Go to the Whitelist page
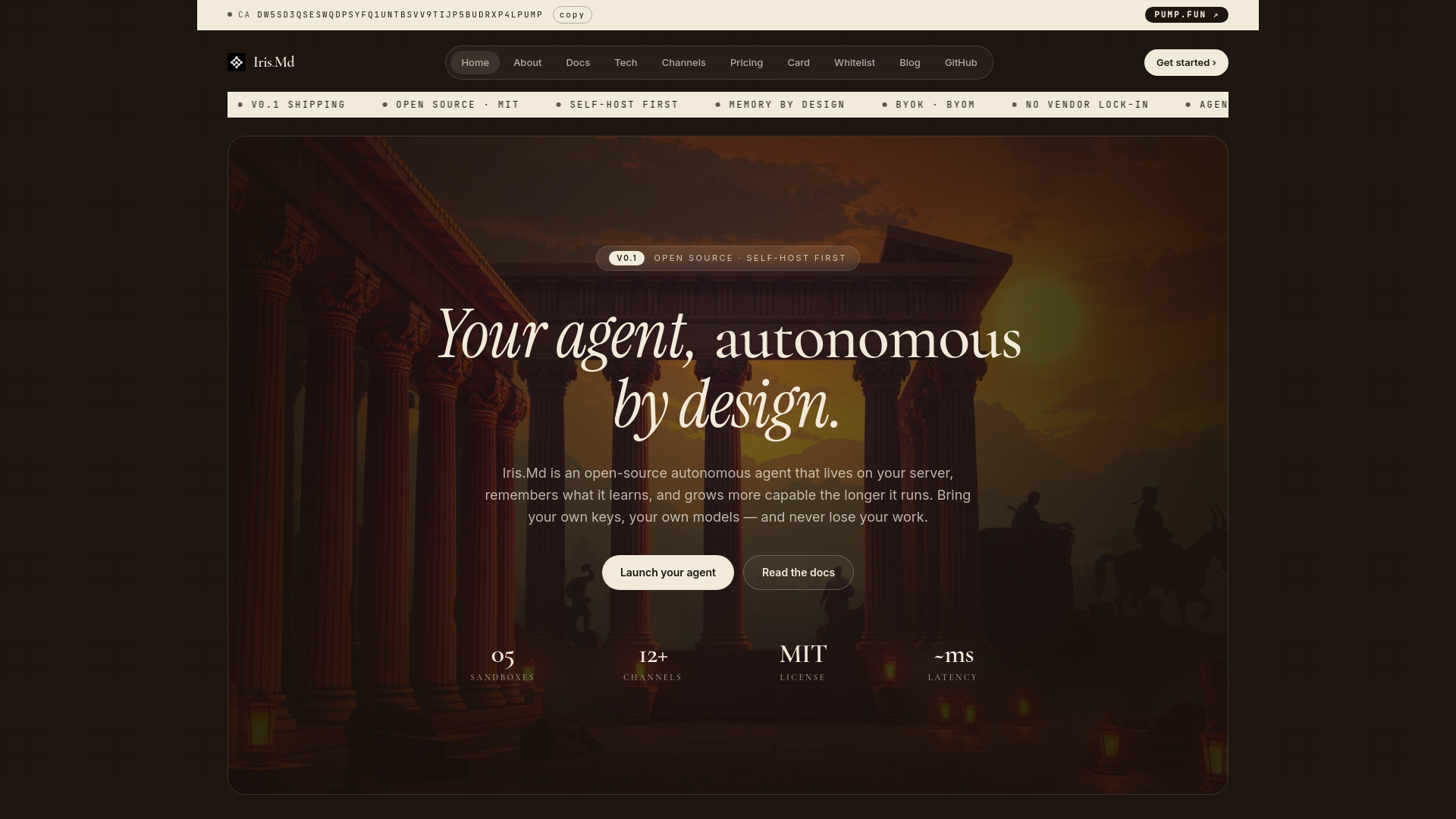The width and height of the screenshot is (1456, 819). 854,63
